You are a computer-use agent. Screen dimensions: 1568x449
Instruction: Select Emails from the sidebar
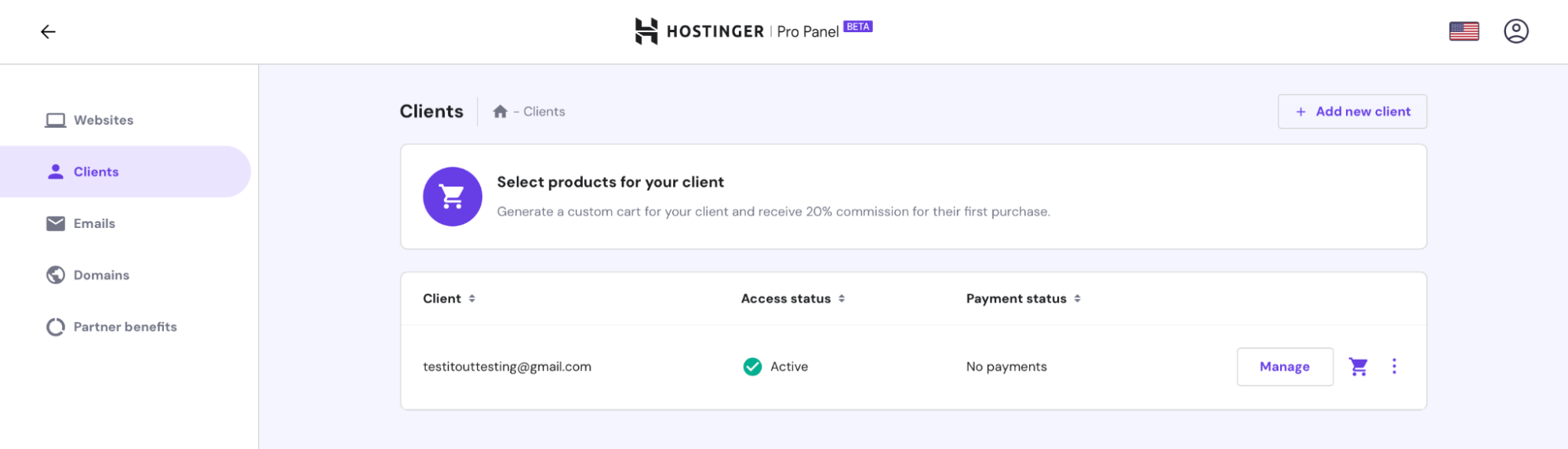tap(94, 223)
